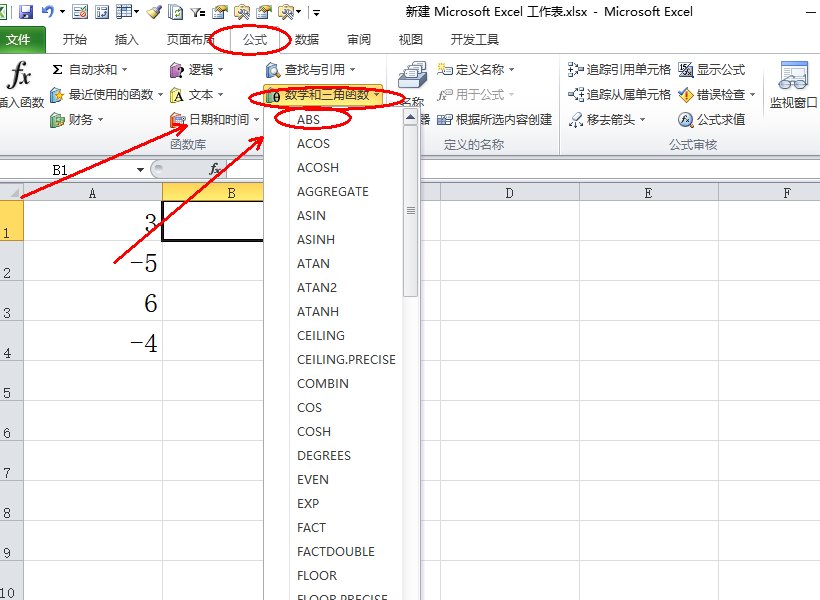Open the Financial (财务) function category
820x600 pixels.
(x=80, y=119)
